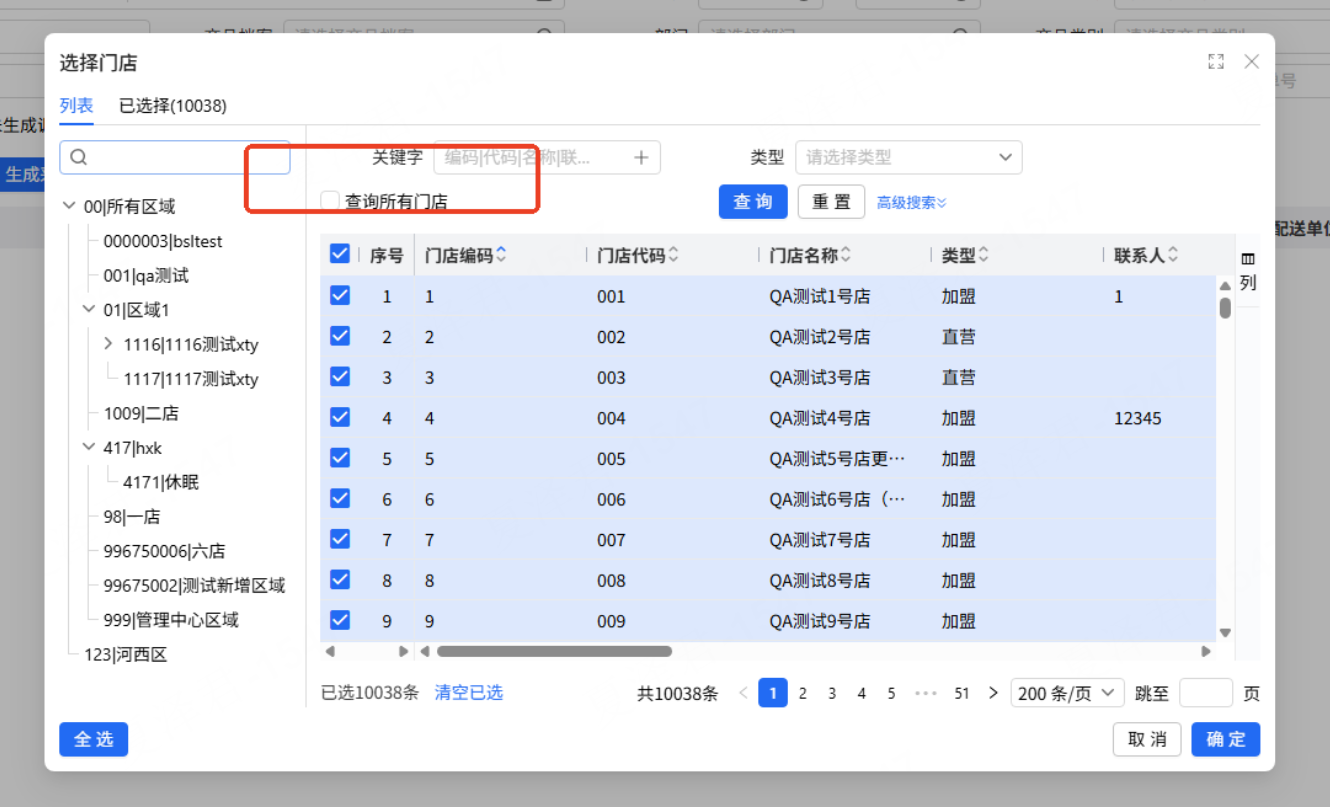Collapse the 00|所有区域 tree node
Screen dimensions: 1330x807
(69, 206)
